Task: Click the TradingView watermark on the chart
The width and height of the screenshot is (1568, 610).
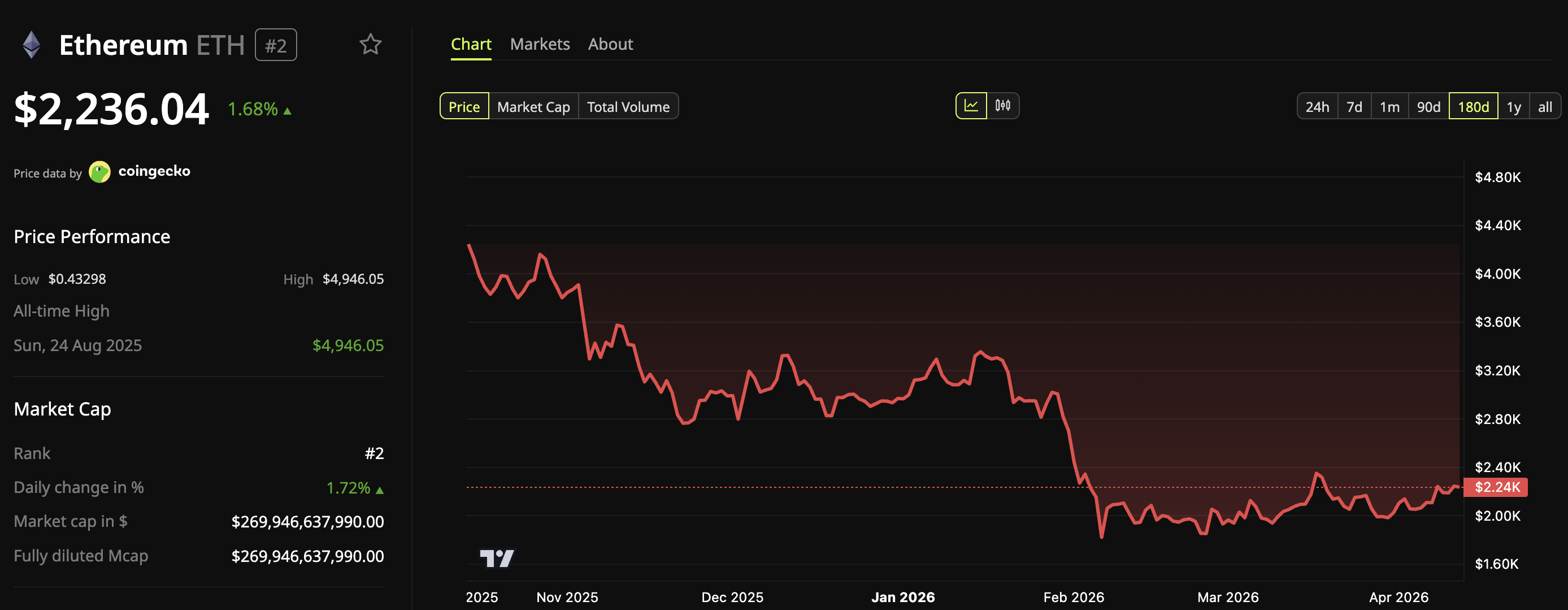Action: click(x=497, y=557)
